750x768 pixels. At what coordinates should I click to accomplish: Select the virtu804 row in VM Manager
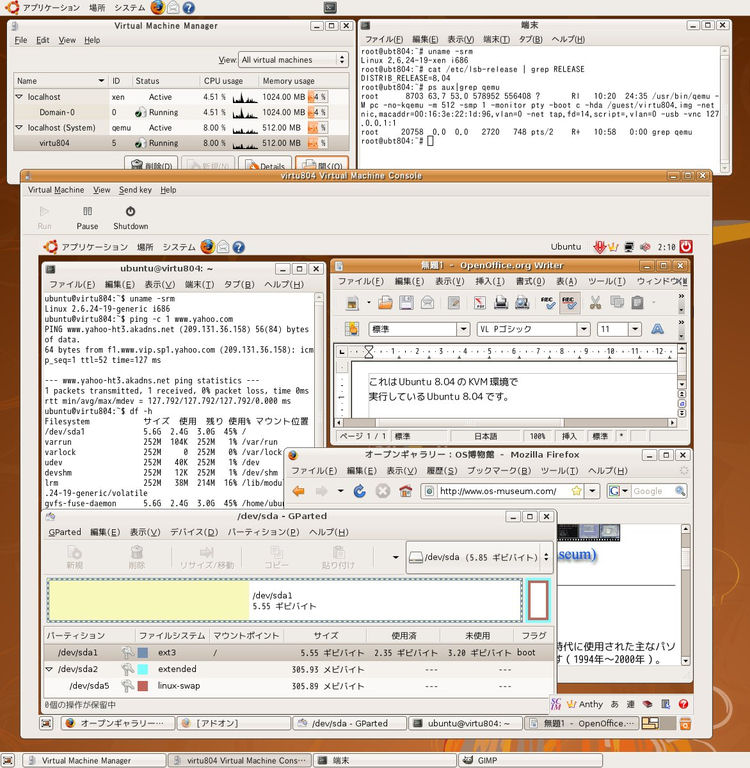[x=181, y=143]
